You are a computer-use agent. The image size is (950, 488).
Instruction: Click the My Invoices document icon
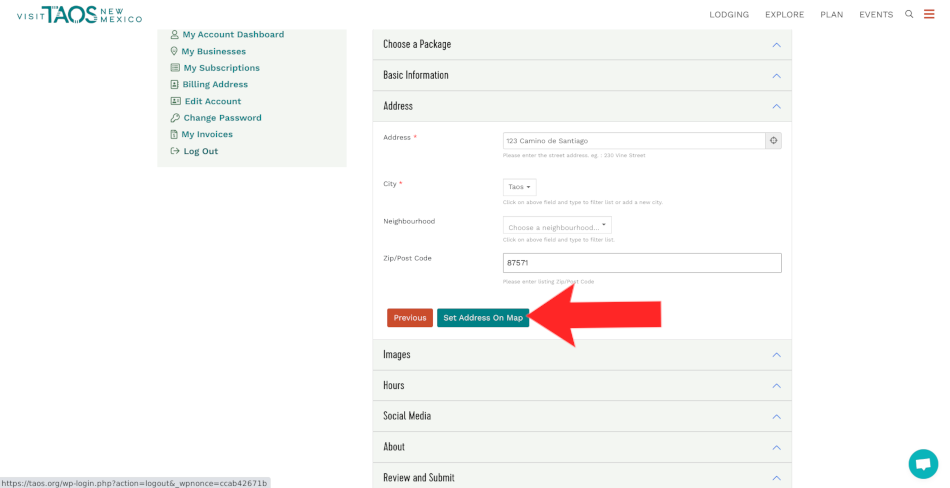tap(175, 134)
